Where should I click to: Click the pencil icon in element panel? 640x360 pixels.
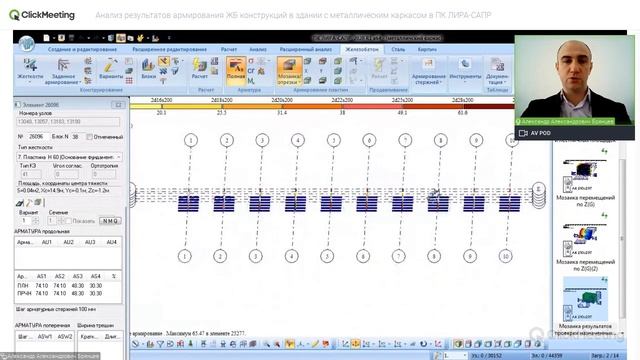pyautogui.click(x=29, y=202)
